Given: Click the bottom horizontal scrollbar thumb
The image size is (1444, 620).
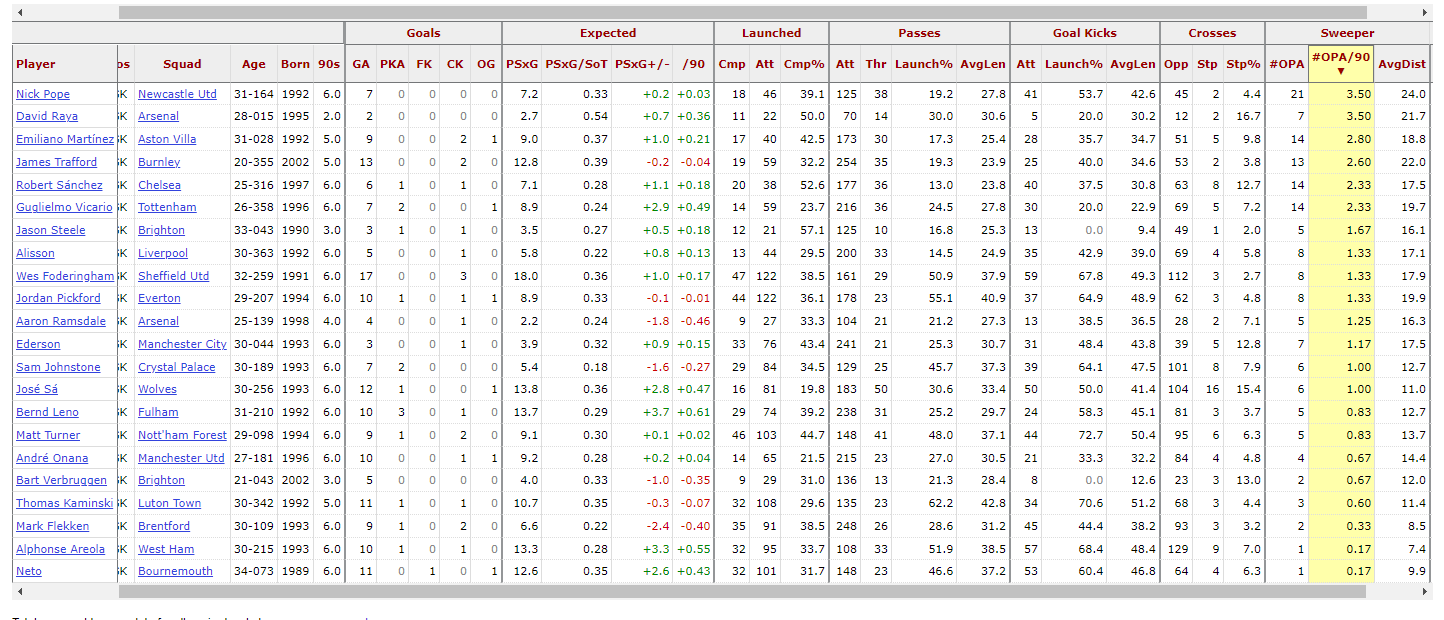Looking at the screenshot, I should pos(742,592).
